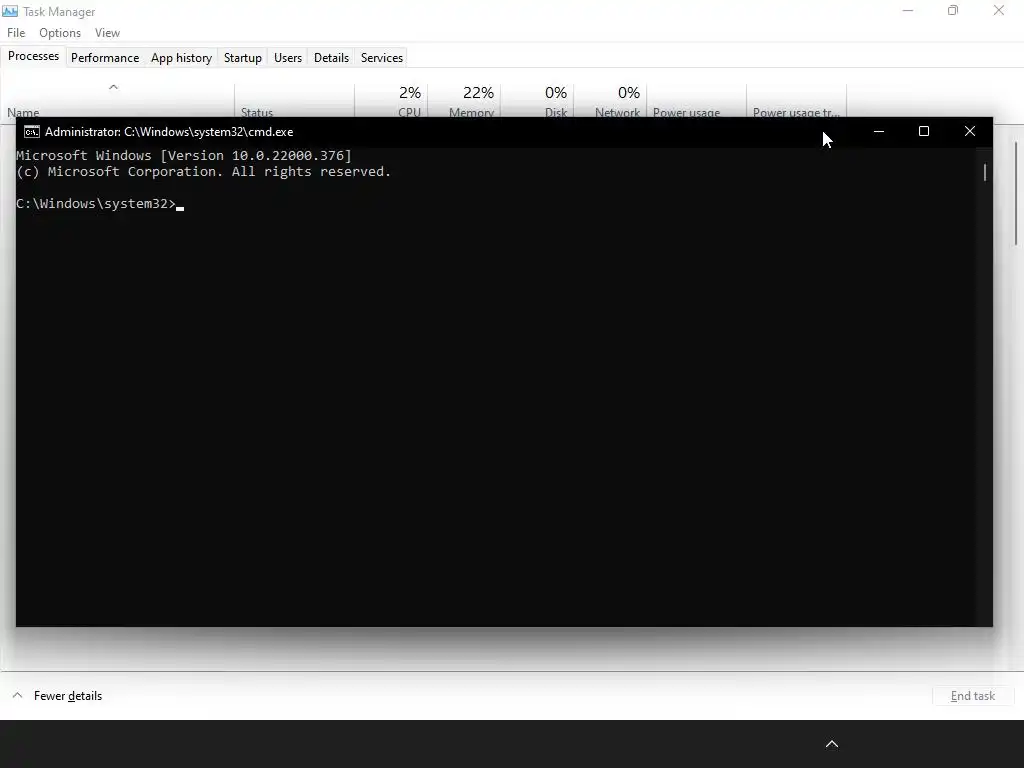This screenshot has height=768, width=1024.
Task: Click the End task button
Action: click(972, 696)
